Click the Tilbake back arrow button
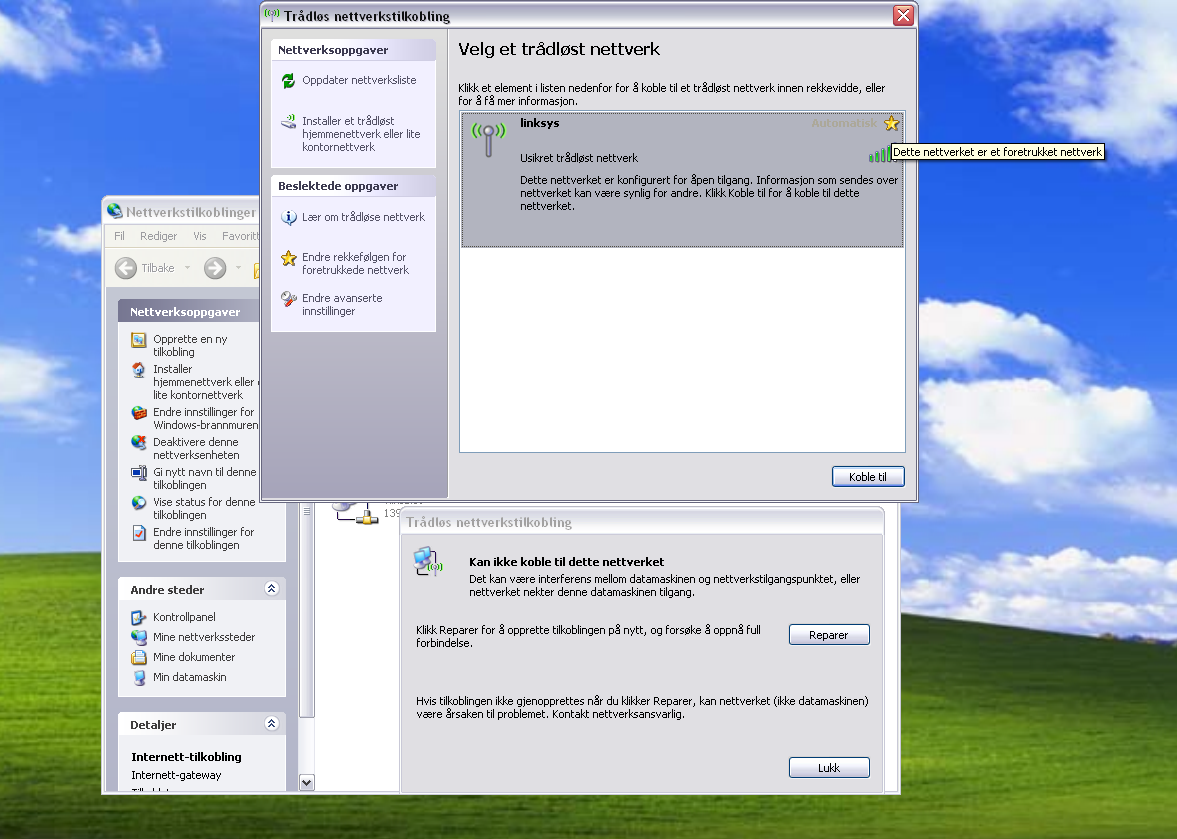This screenshot has width=1177, height=839. (x=126, y=268)
